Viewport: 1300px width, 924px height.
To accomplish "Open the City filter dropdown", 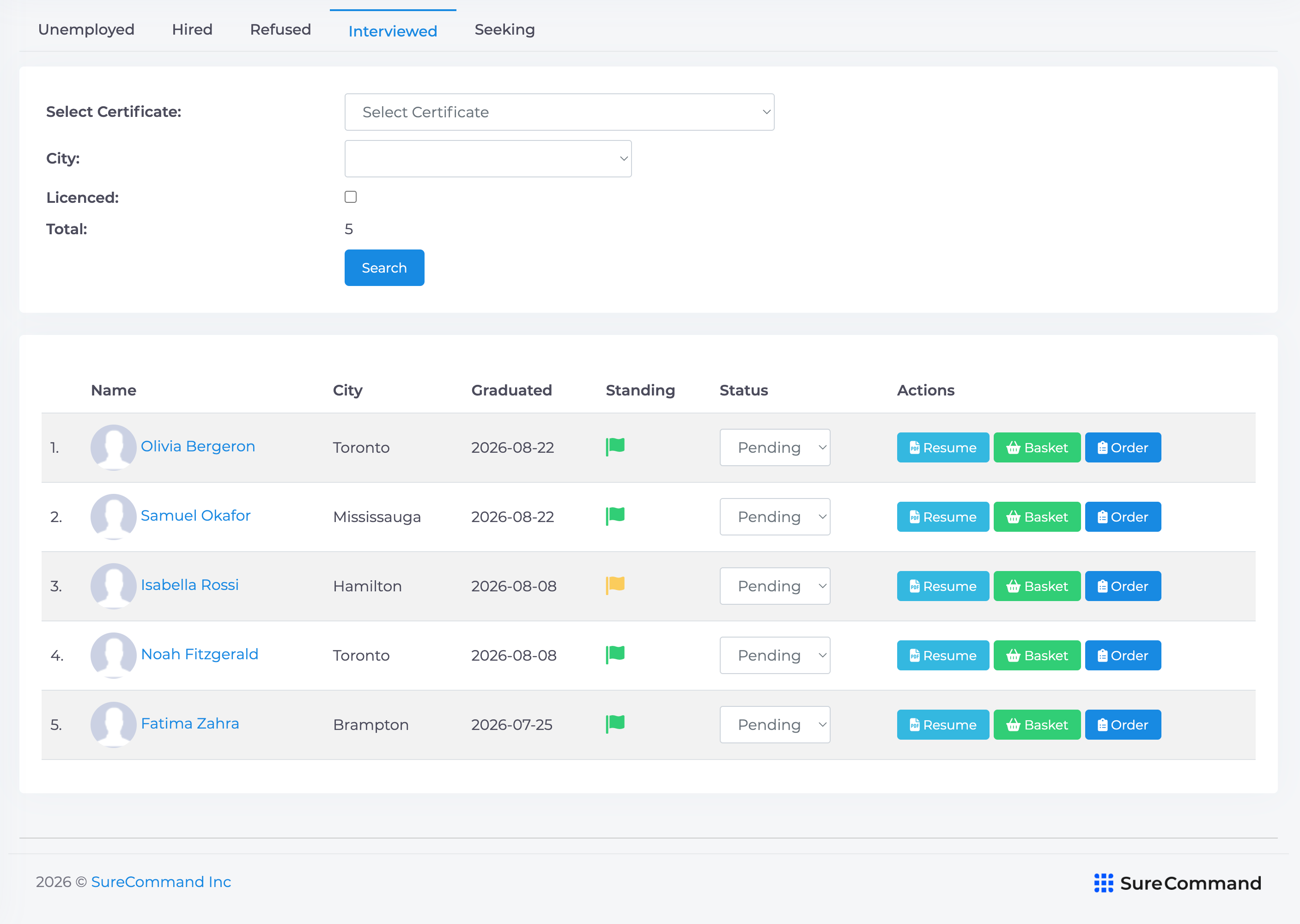I will (488, 159).
